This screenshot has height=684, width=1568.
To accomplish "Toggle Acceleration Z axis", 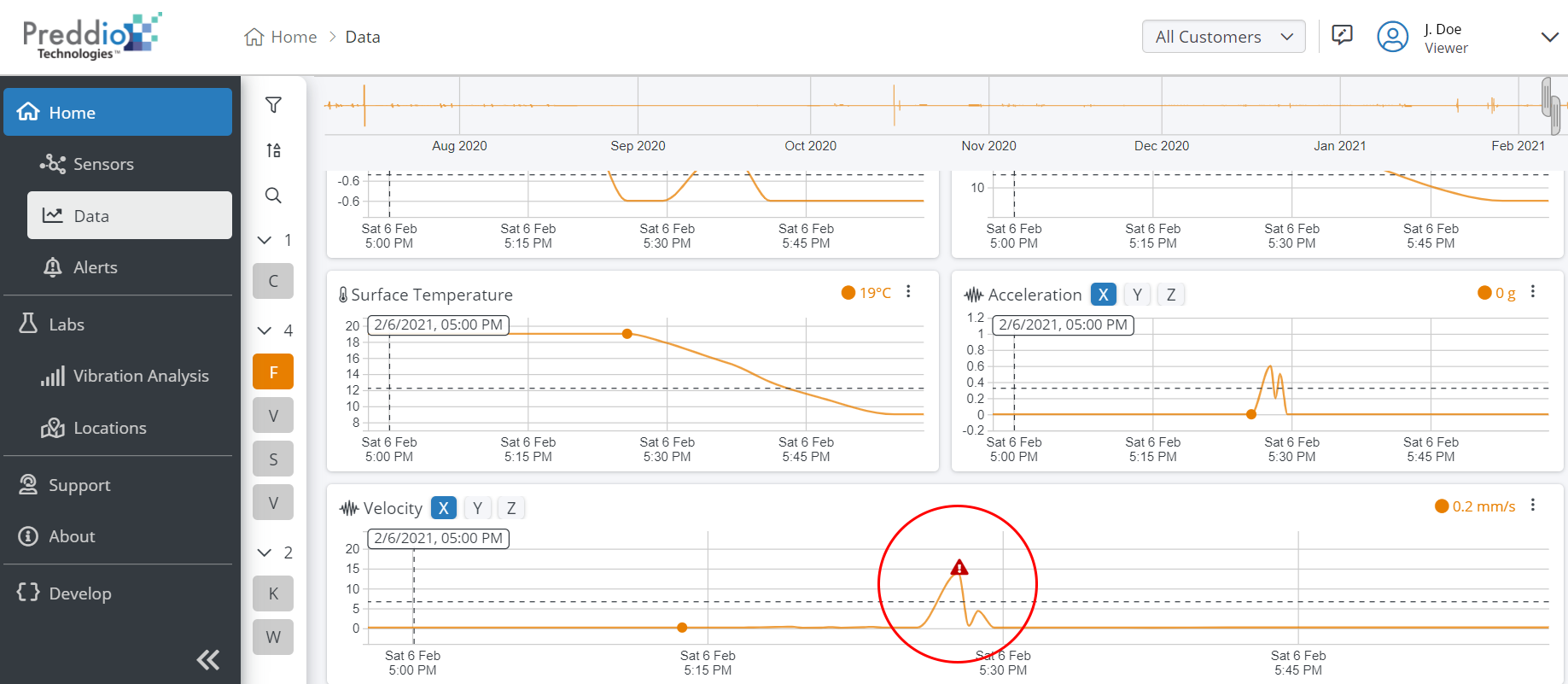I will pos(1171,295).
